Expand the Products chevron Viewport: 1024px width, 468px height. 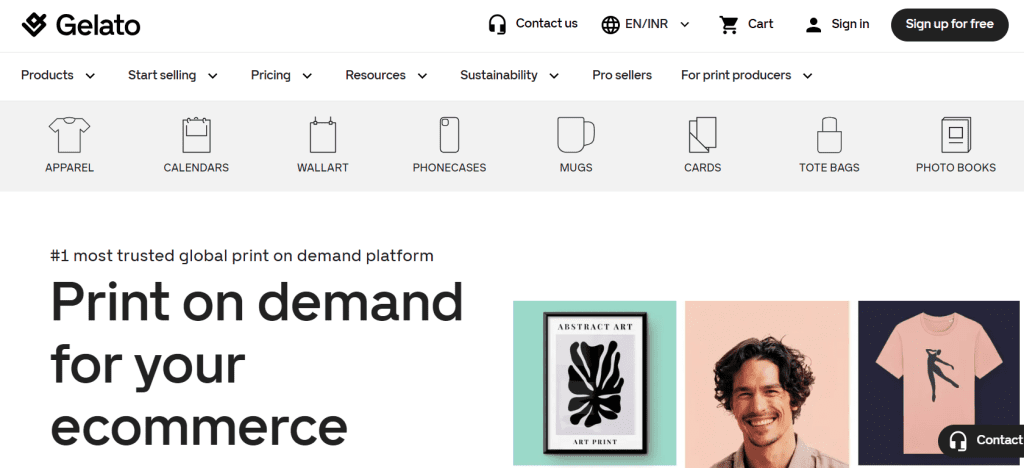(x=90, y=76)
